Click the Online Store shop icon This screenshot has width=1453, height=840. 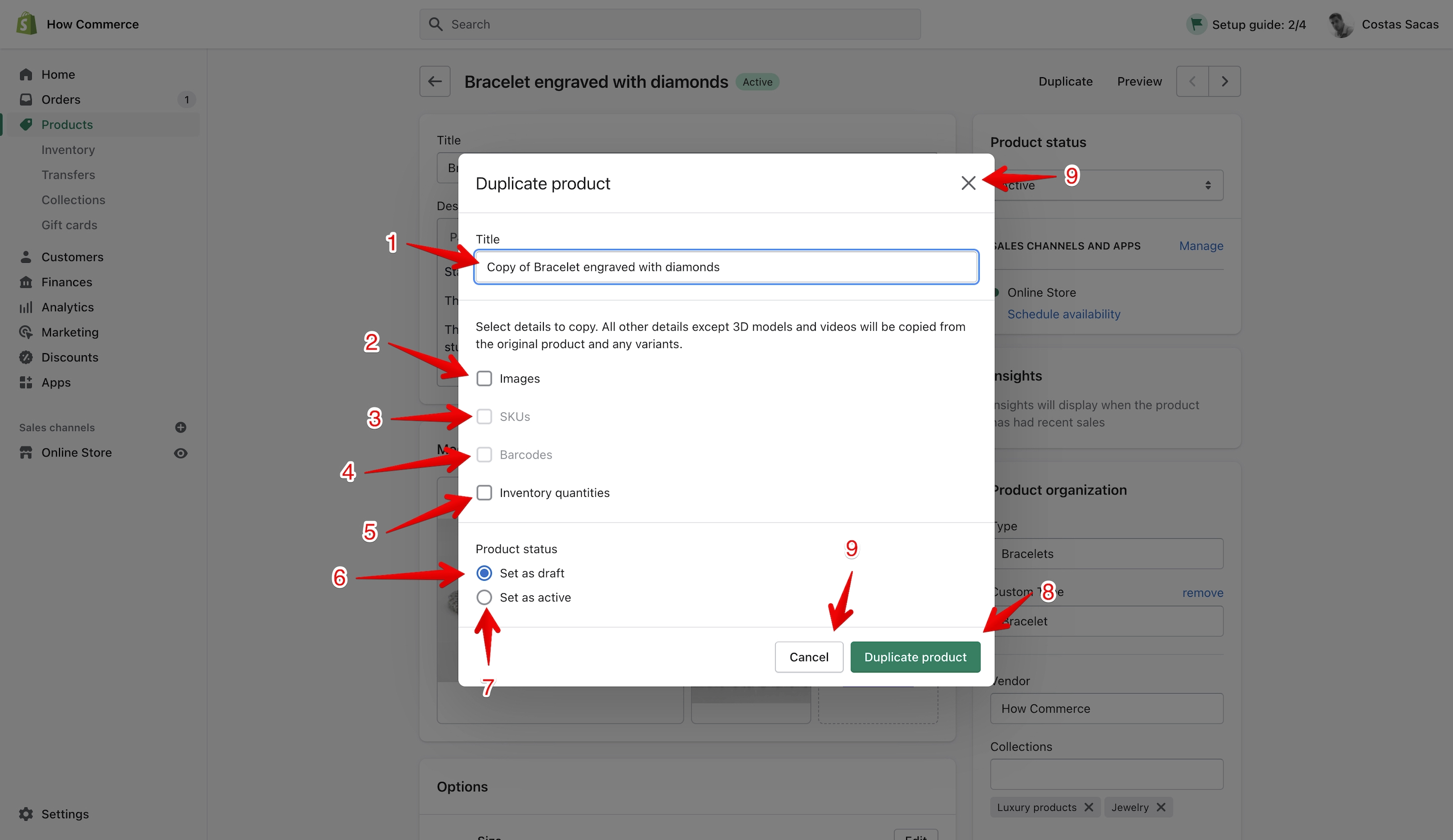[26, 453]
